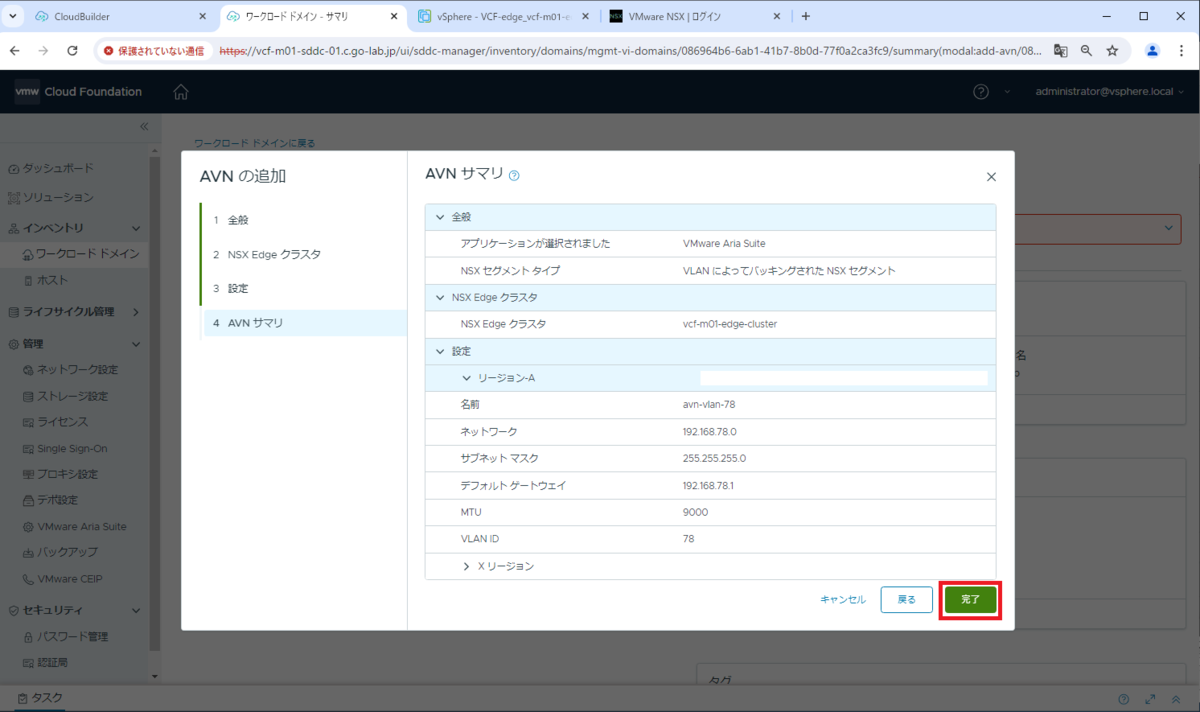1200x712 pixels.
Task: Open バックアップ in the sidebar
Action: [67, 552]
